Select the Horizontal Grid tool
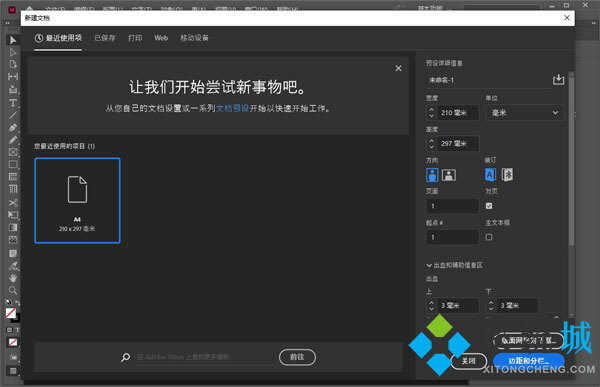This screenshot has width=600, height=387. [13, 176]
